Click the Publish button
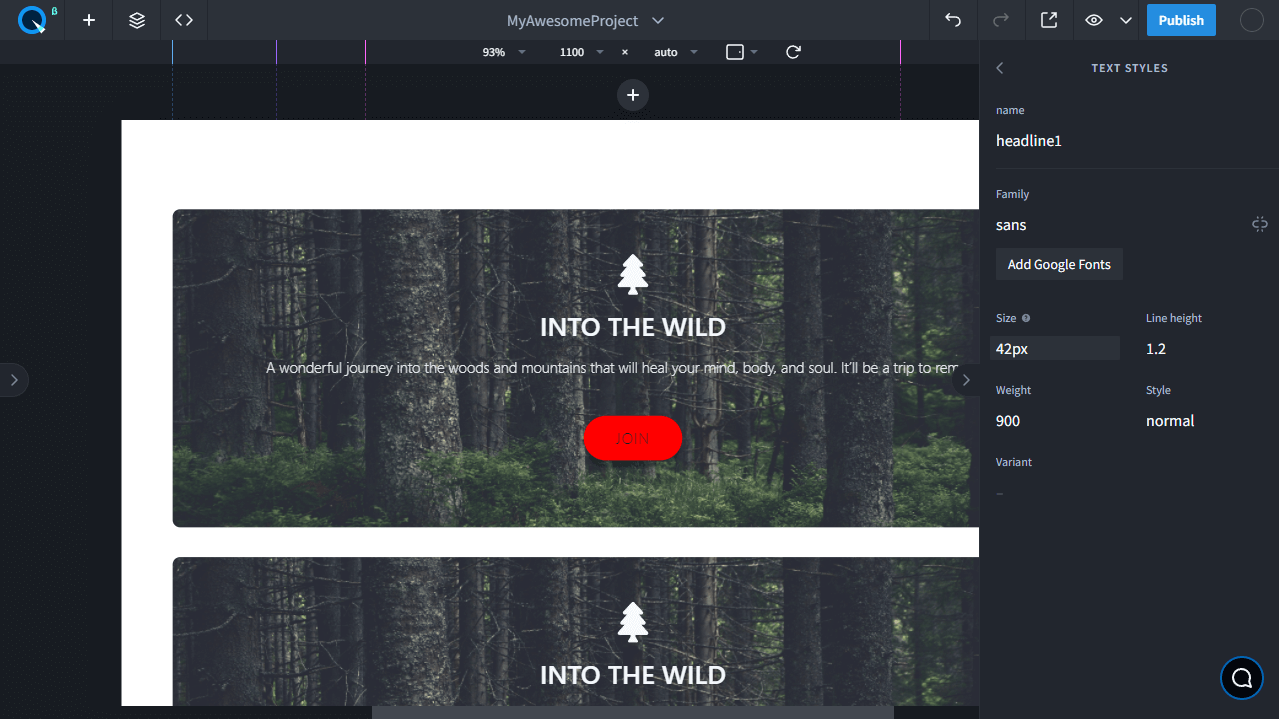 [x=1181, y=20]
